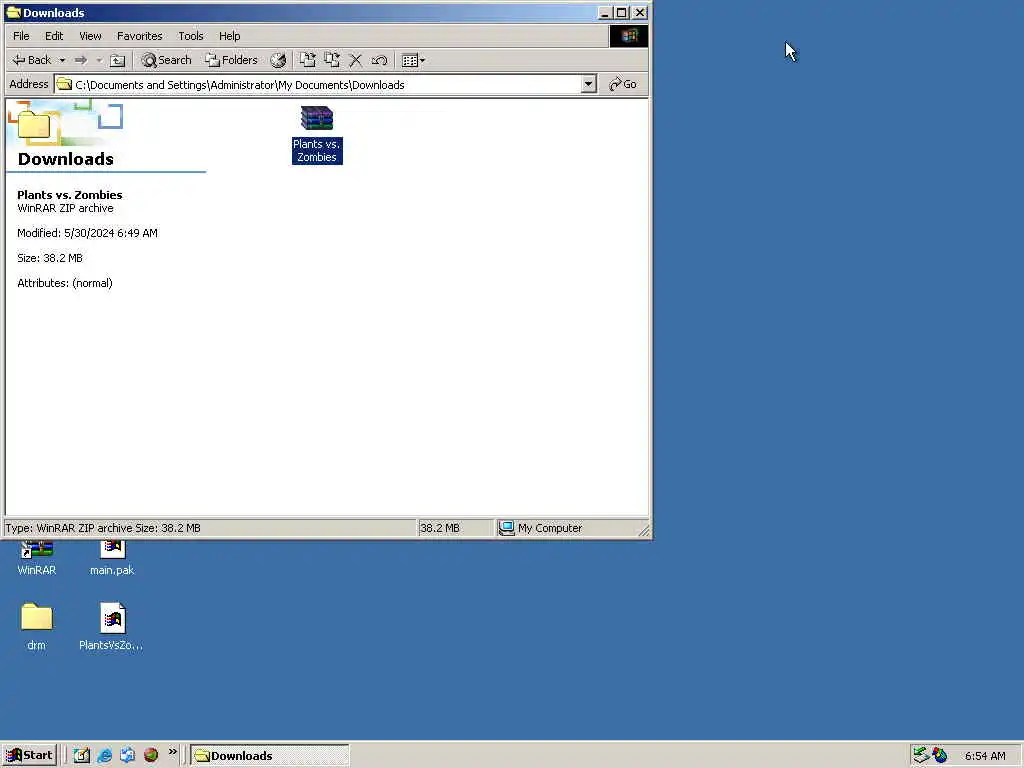This screenshot has width=1024, height=768.
Task: Open the View menu
Action: tap(90, 36)
